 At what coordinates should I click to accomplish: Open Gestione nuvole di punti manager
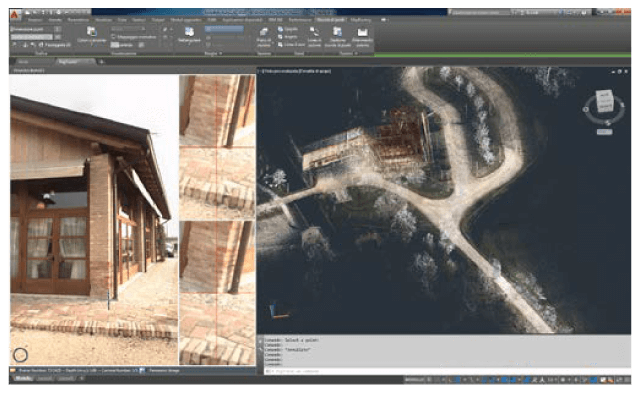pyautogui.click(x=338, y=37)
